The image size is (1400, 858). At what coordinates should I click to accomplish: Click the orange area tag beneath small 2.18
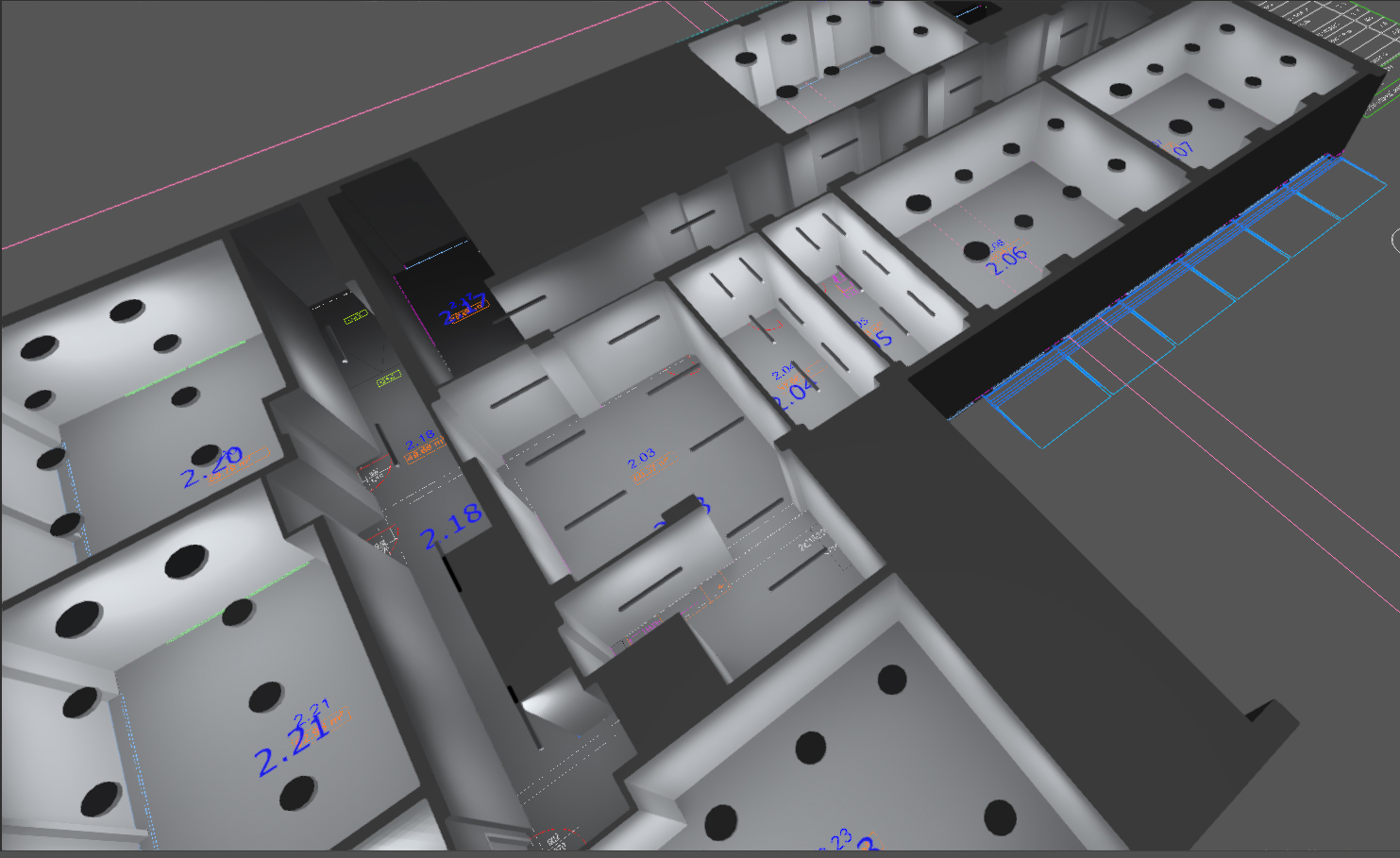tap(425, 453)
